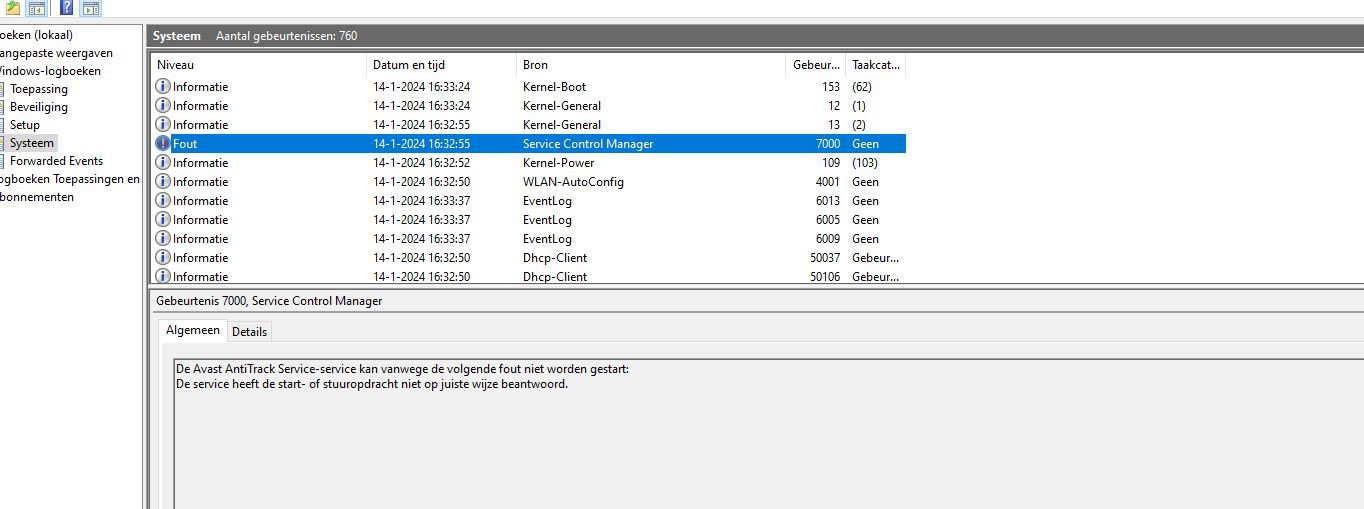Image resolution: width=1364 pixels, height=509 pixels.
Task: Click the info icon of the Kernel-Power row
Action: click(x=163, y=162)
